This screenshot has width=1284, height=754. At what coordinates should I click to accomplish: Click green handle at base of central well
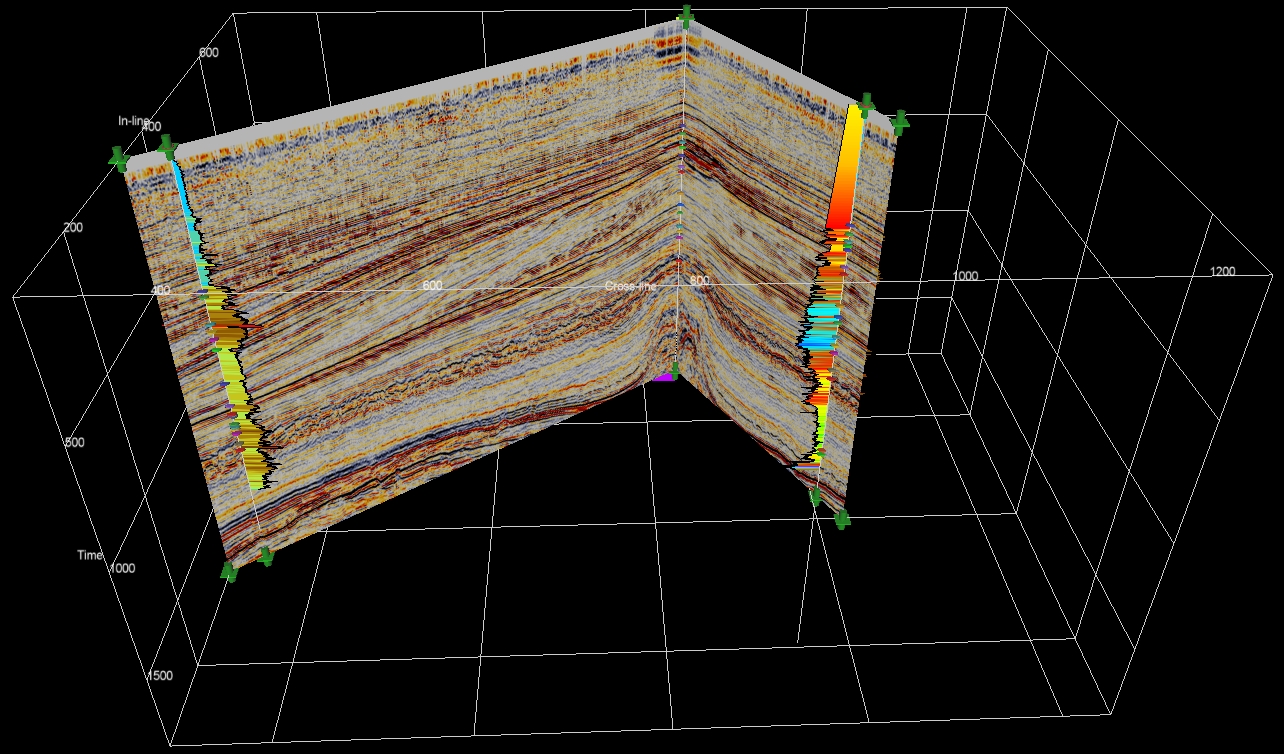pos(675,371)
